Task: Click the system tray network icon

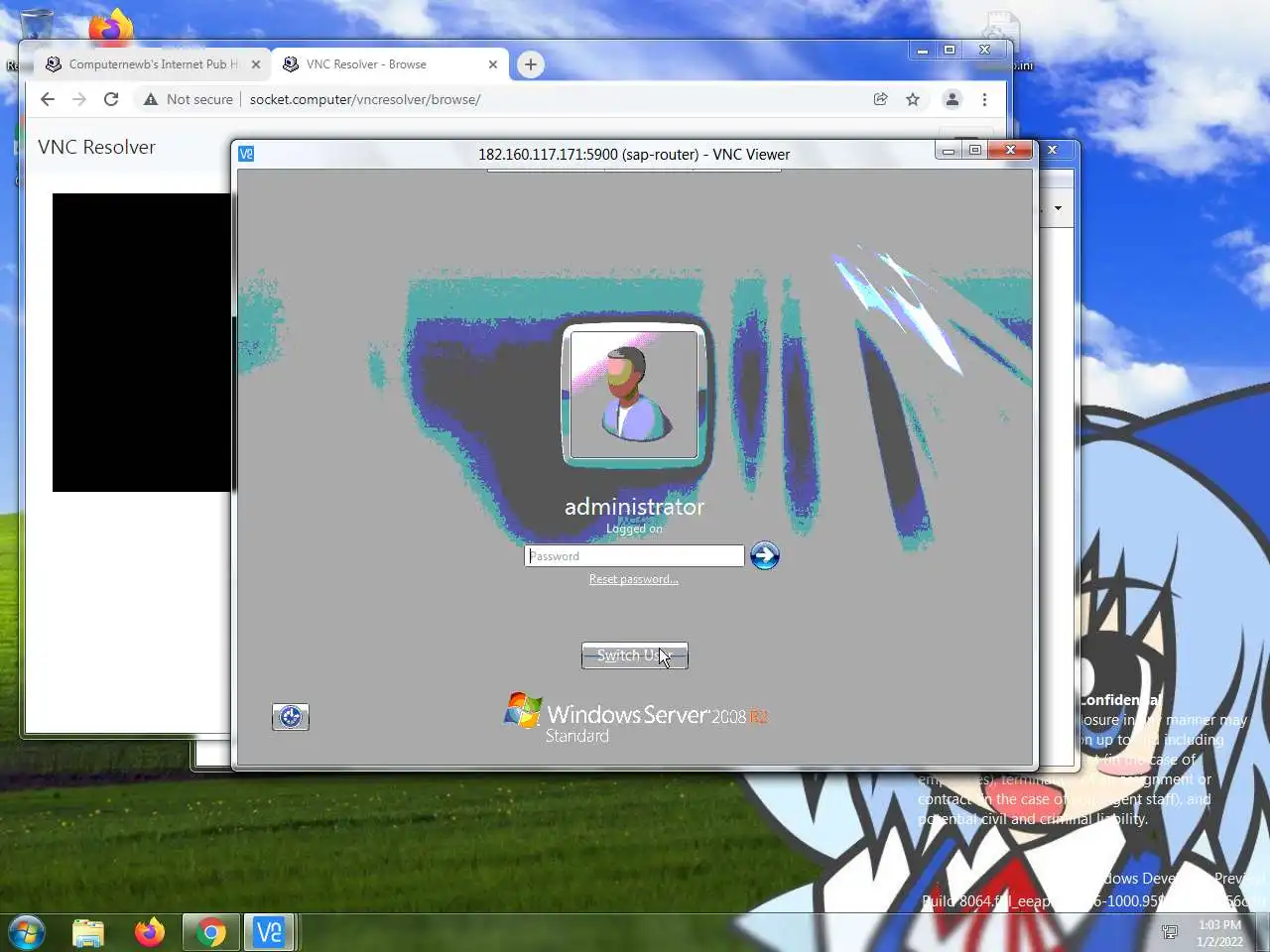Action: (1170, 932)
